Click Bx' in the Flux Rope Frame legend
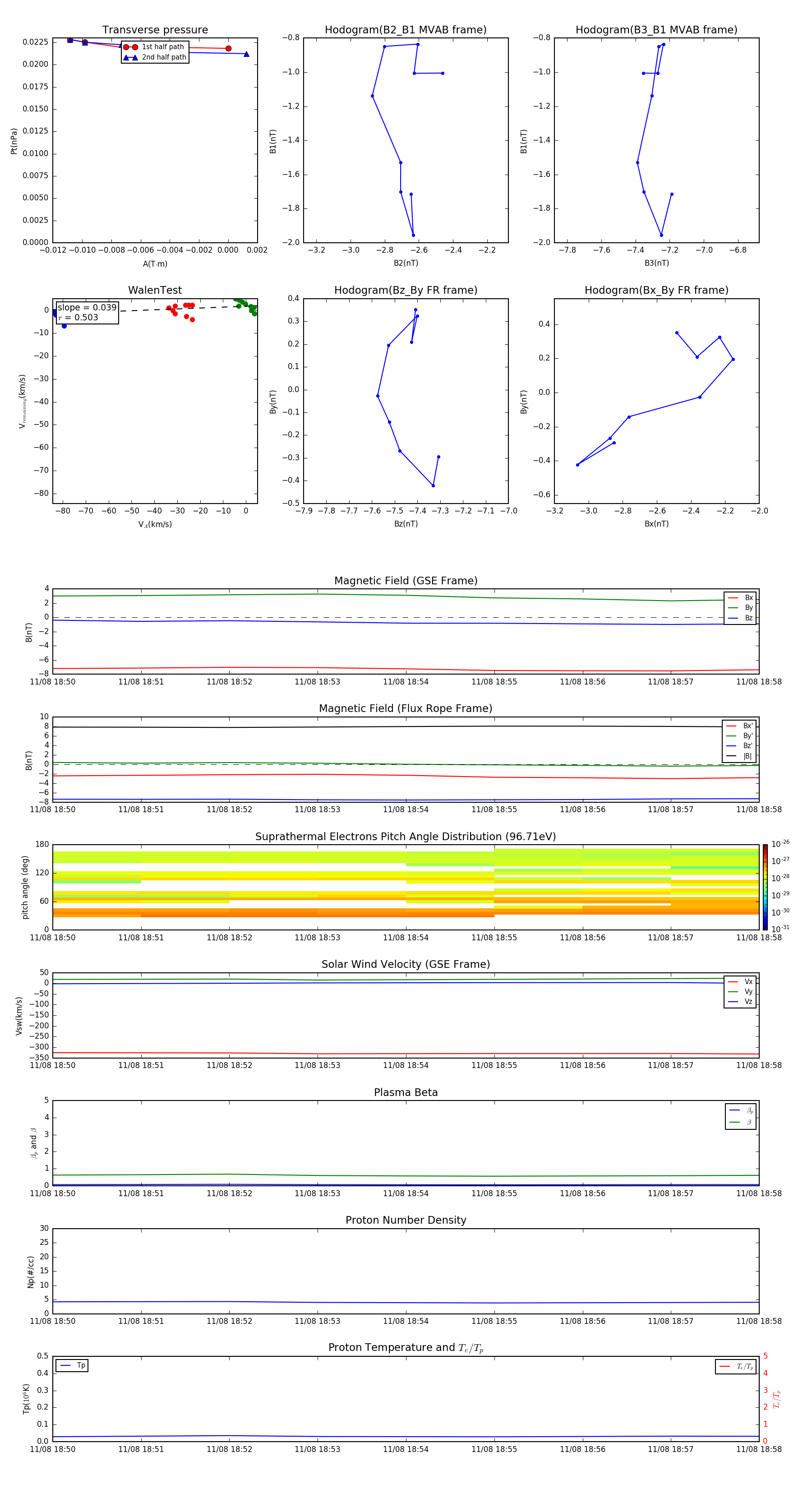This screenshot has width=812, height=1489. 739,726
